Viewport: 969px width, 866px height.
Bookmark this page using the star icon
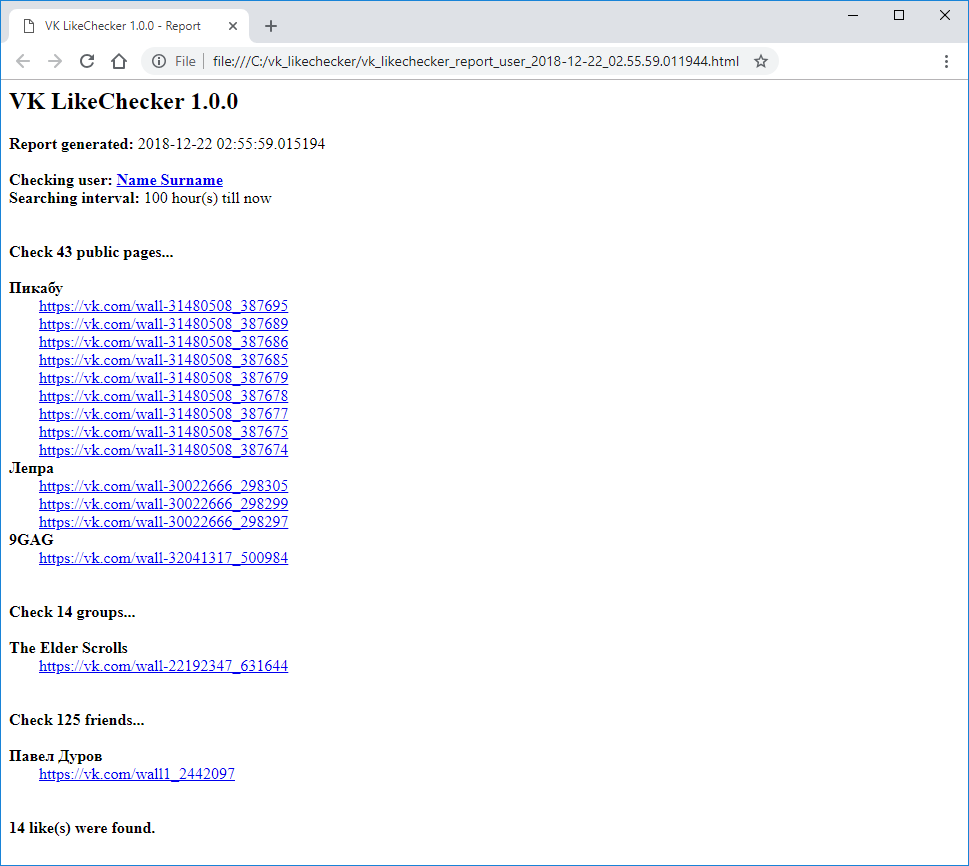761,61
